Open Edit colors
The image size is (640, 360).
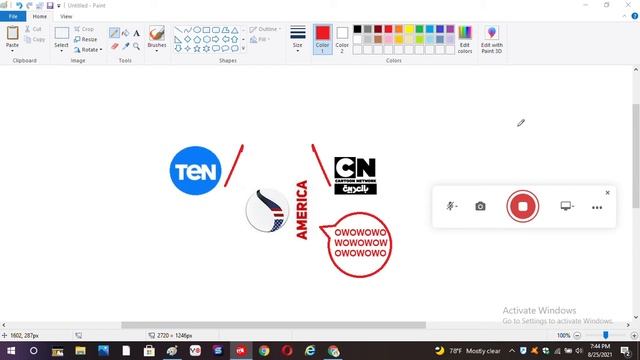point(465,39)
